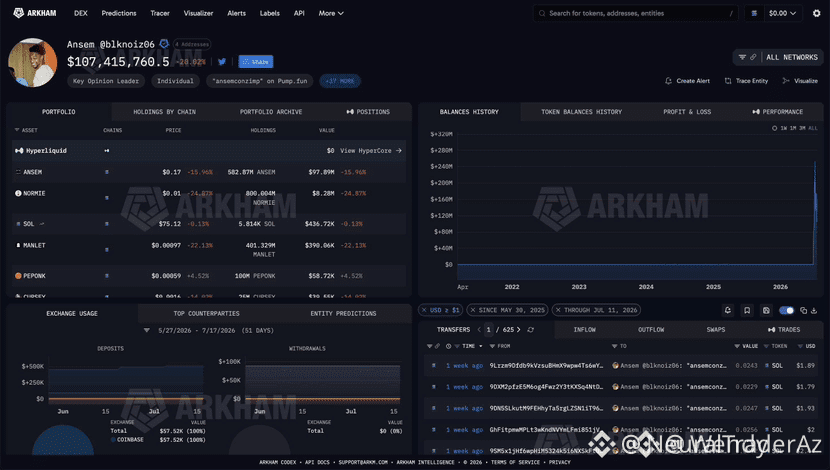Refresh the transfers list
This screenshot has width=830, height=470.
pyautogui.click(x=530, y=330)
